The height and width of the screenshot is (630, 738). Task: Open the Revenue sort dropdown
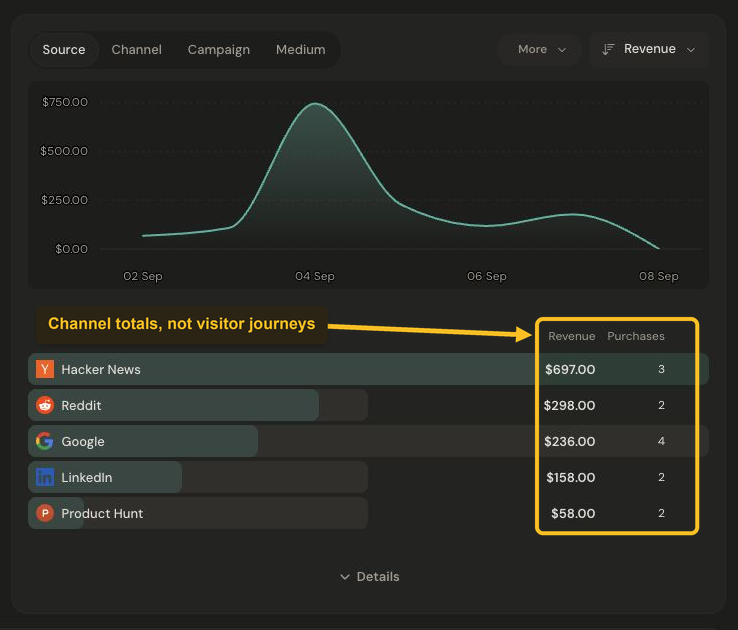coord(649,49)
